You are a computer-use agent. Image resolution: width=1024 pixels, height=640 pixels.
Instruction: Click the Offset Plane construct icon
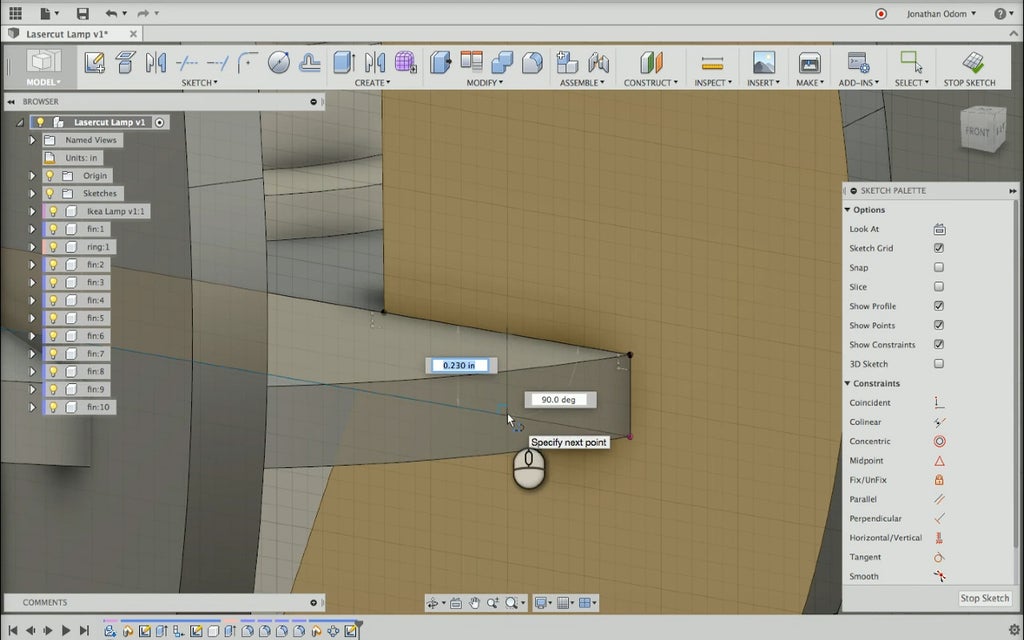[651, 63]
